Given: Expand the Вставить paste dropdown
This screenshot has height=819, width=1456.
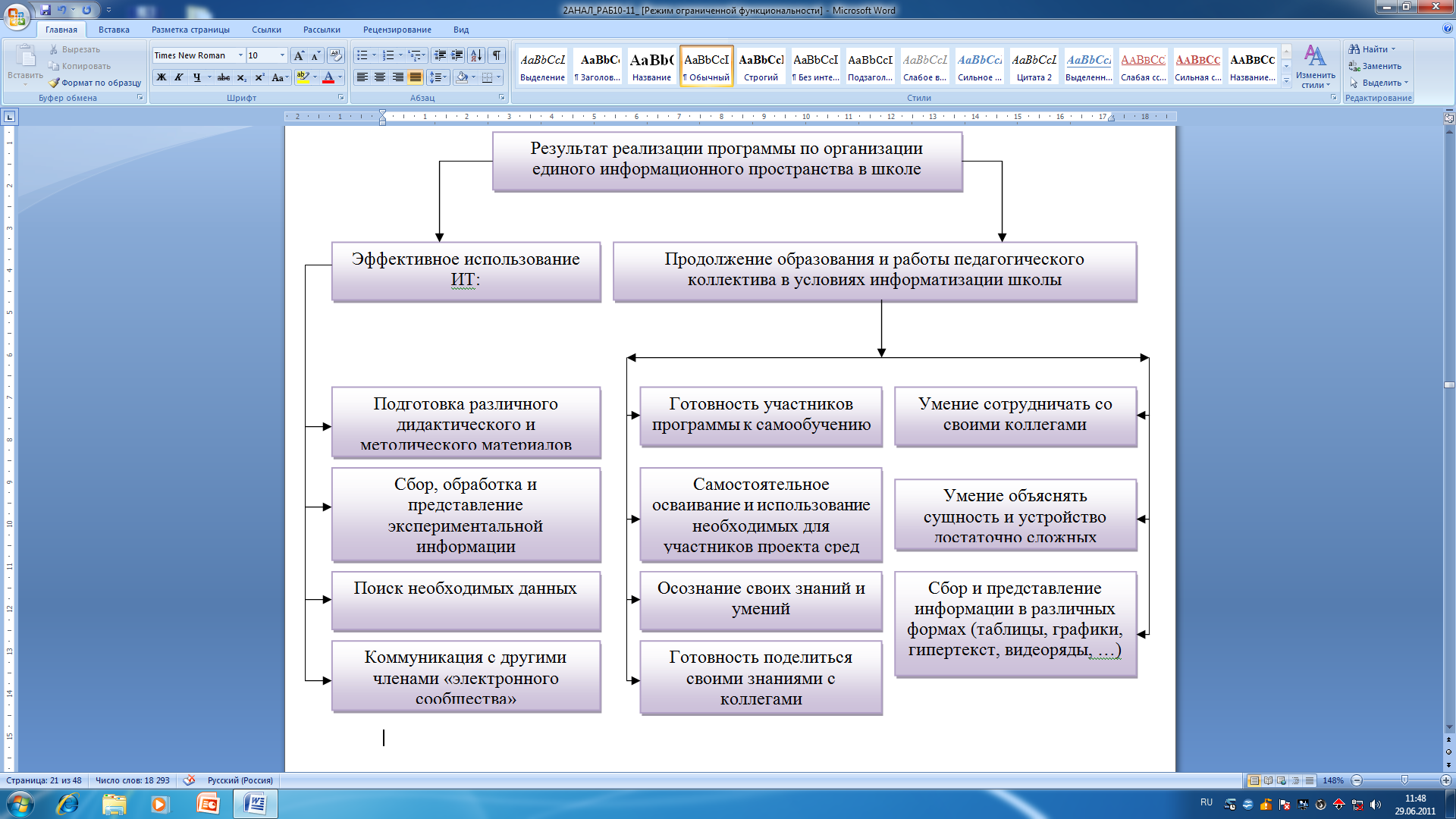Looking at the screenshot, I should pos(25,84).
